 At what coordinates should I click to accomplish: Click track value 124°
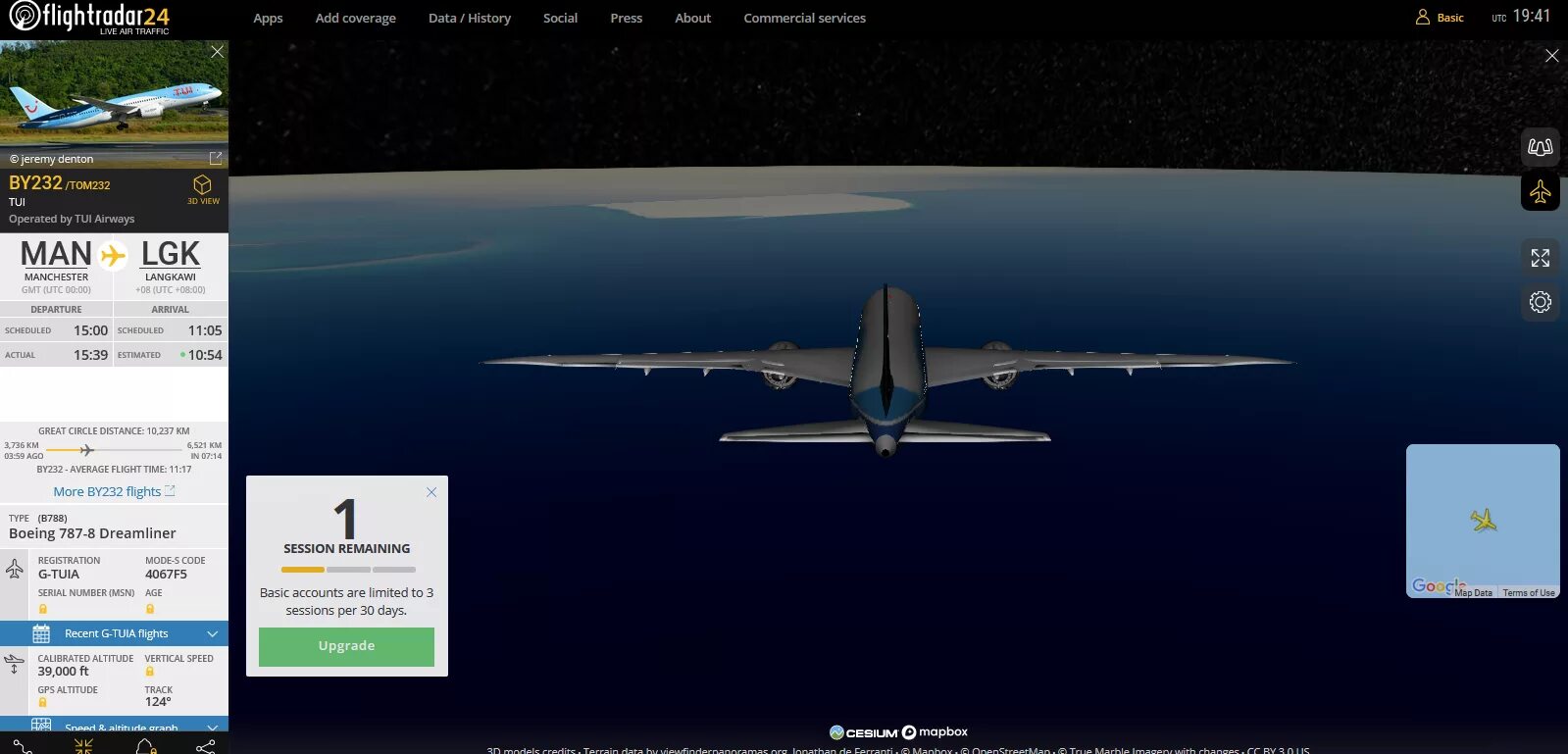coord(158,702)
